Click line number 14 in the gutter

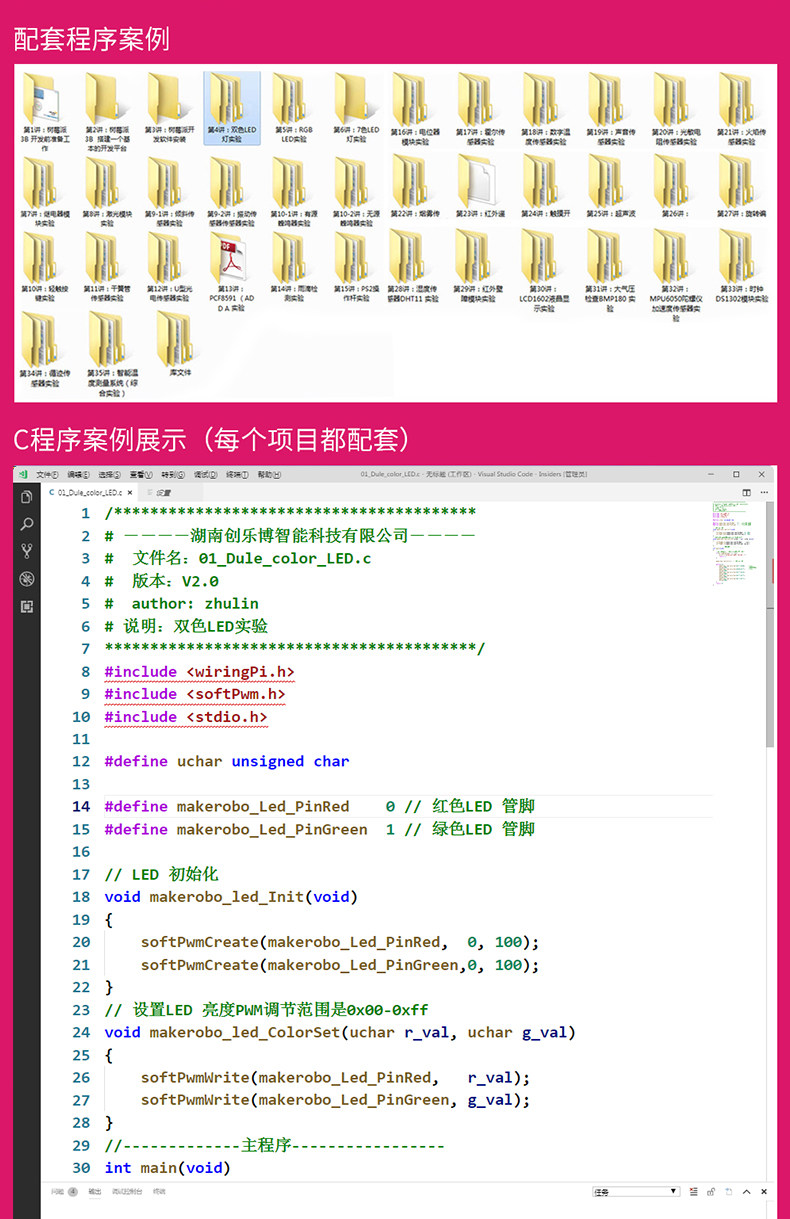tap(81, 806)
